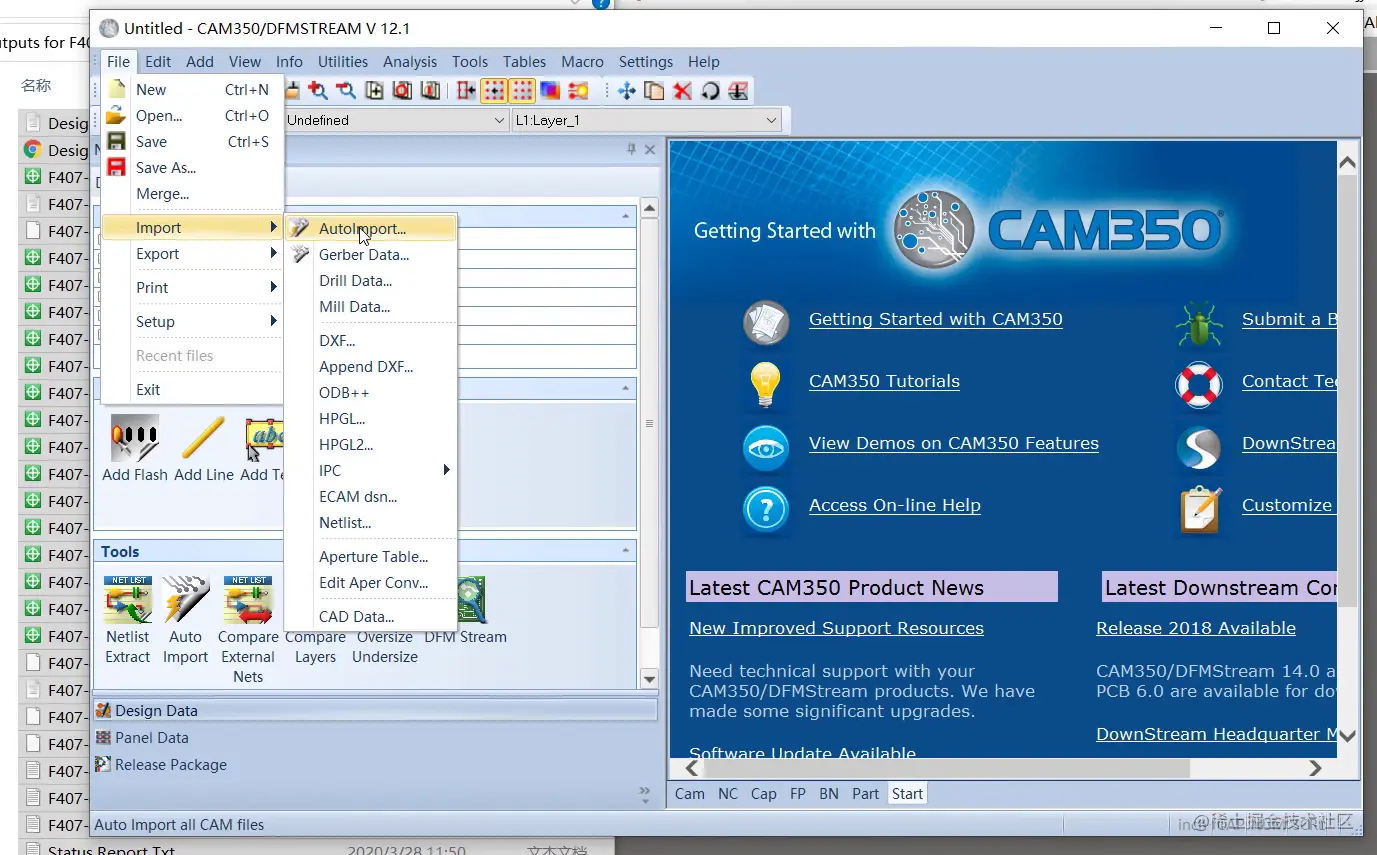Click the zoom out magnifier toolbar icon
Image resolution: width=1377 pixels, height=855 pixels.
[x=346, y=91]
